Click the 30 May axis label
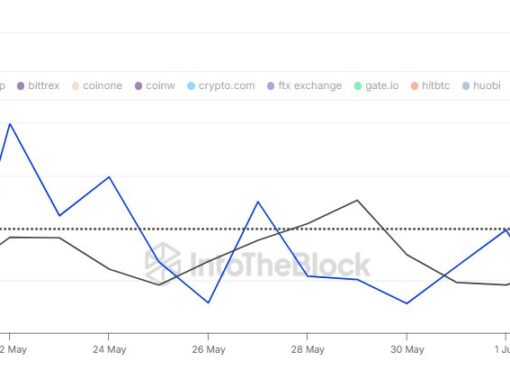Screen dimensions: 510x369 click(407, 349)
